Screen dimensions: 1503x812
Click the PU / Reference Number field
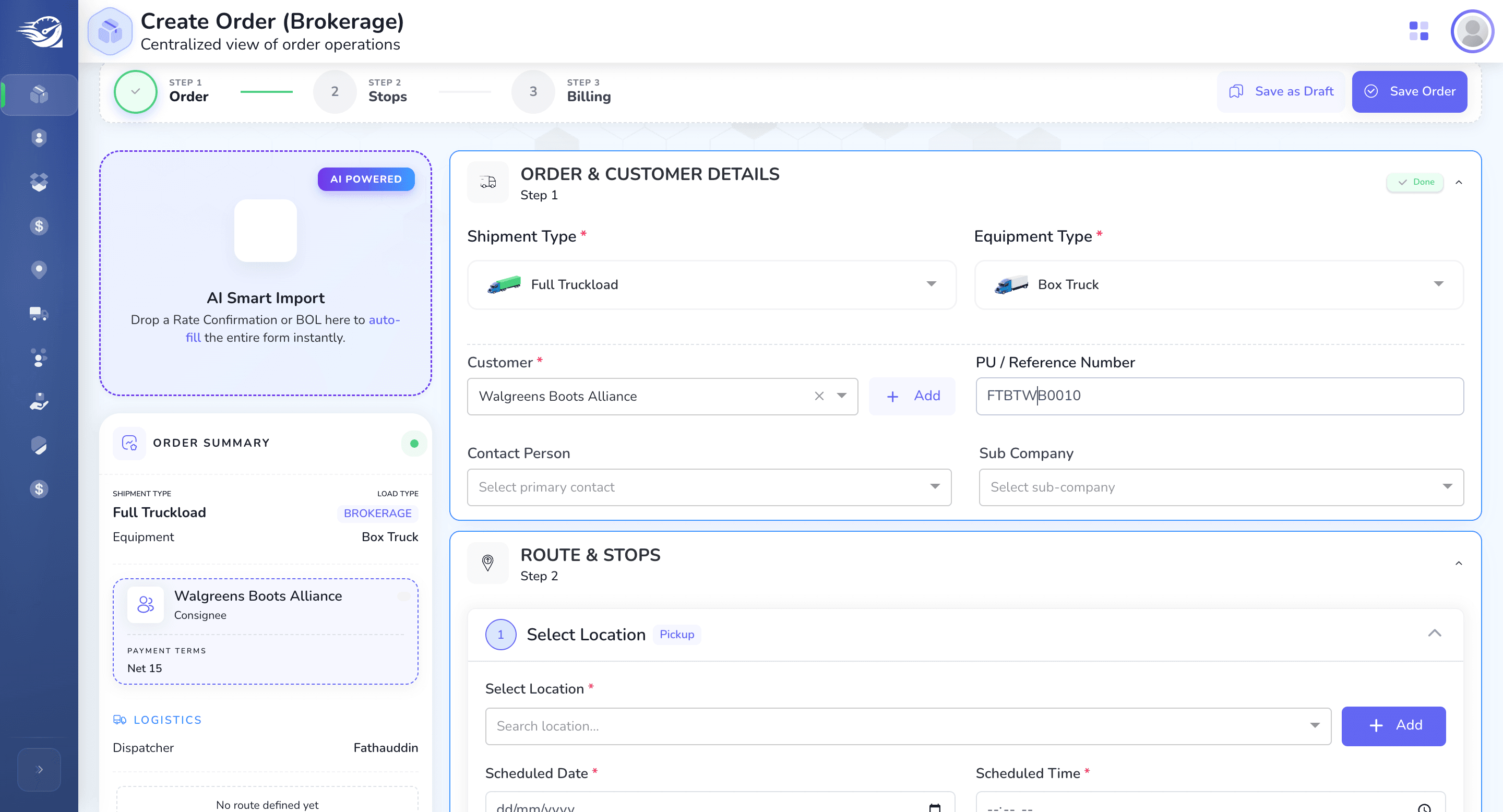(x=1220, y=396)
